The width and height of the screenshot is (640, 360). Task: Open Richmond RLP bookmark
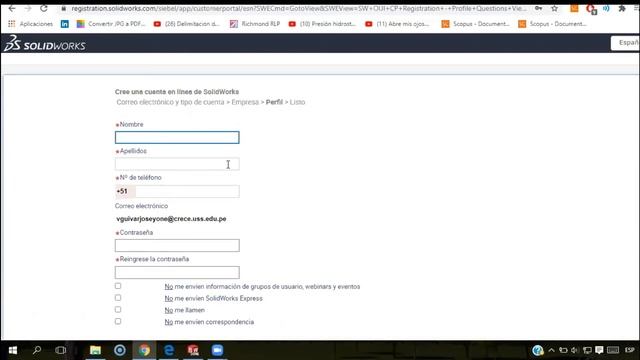[x=255, y=24]
